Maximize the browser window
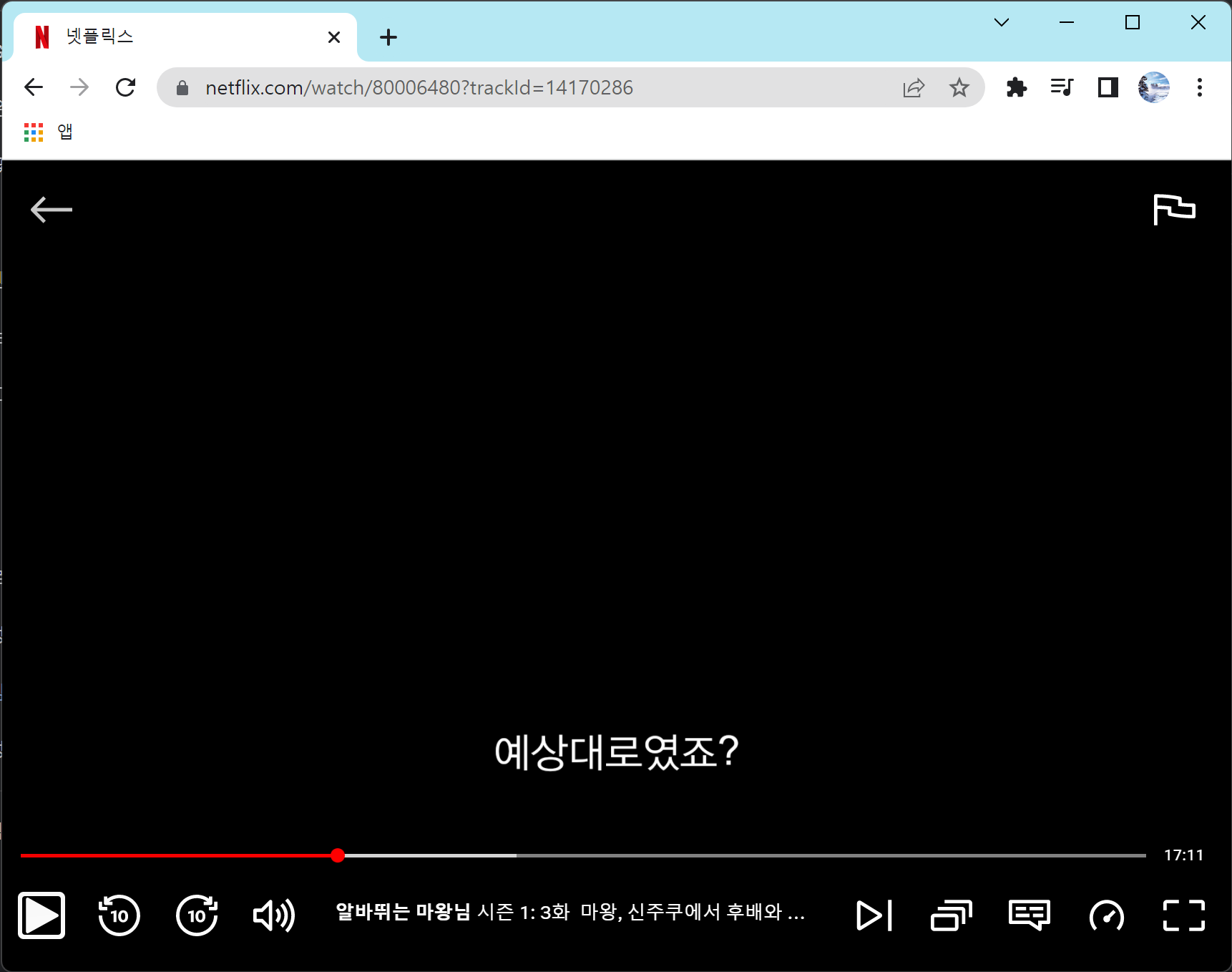1232x972 pixels. coord(1133,22)
